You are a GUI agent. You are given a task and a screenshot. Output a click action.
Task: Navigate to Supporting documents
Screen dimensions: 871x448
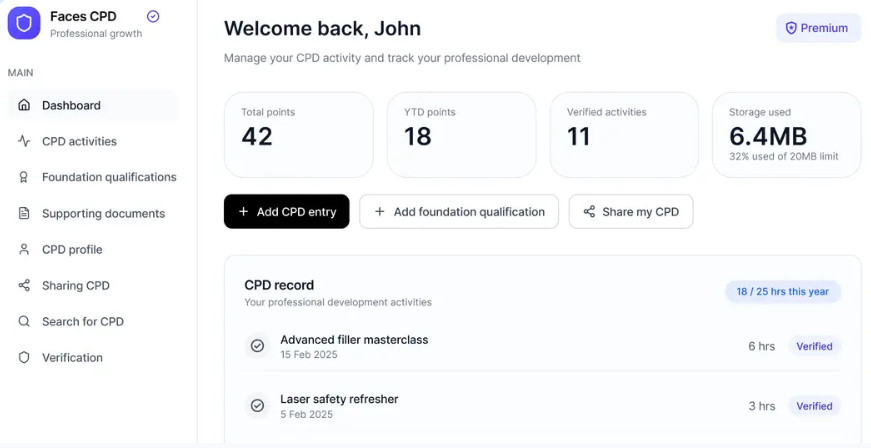pos(92,213)
